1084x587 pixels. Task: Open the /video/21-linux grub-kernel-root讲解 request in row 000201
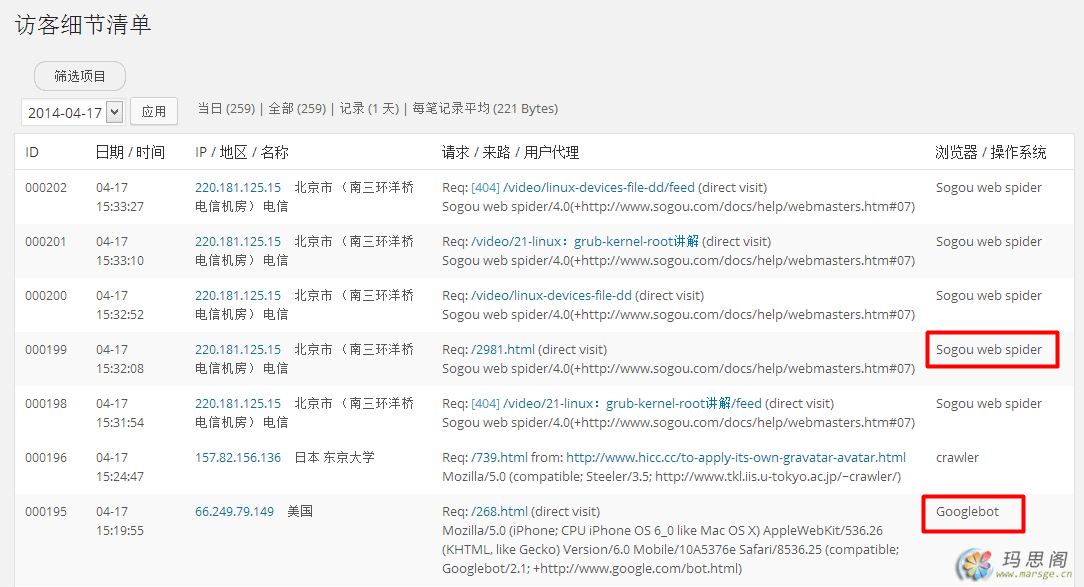coord(585,241)
